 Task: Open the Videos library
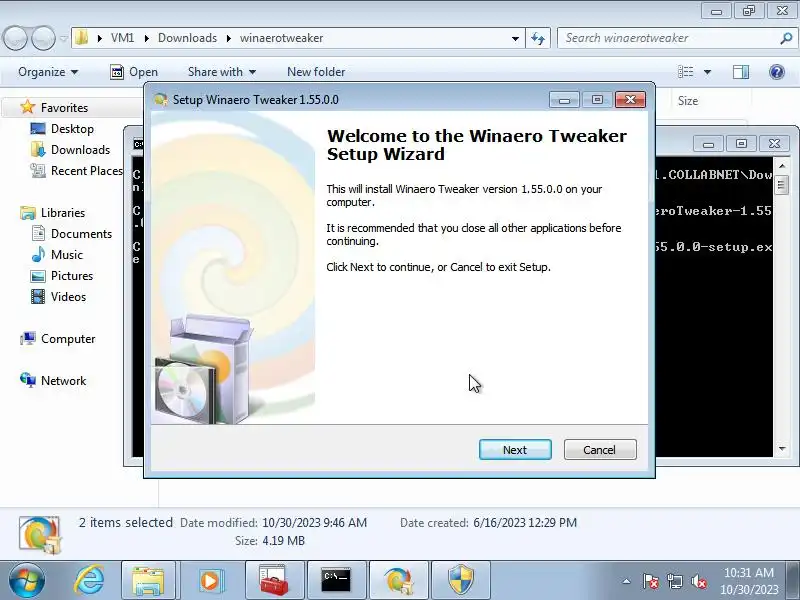pyautogui.click(x=68, y=296)
